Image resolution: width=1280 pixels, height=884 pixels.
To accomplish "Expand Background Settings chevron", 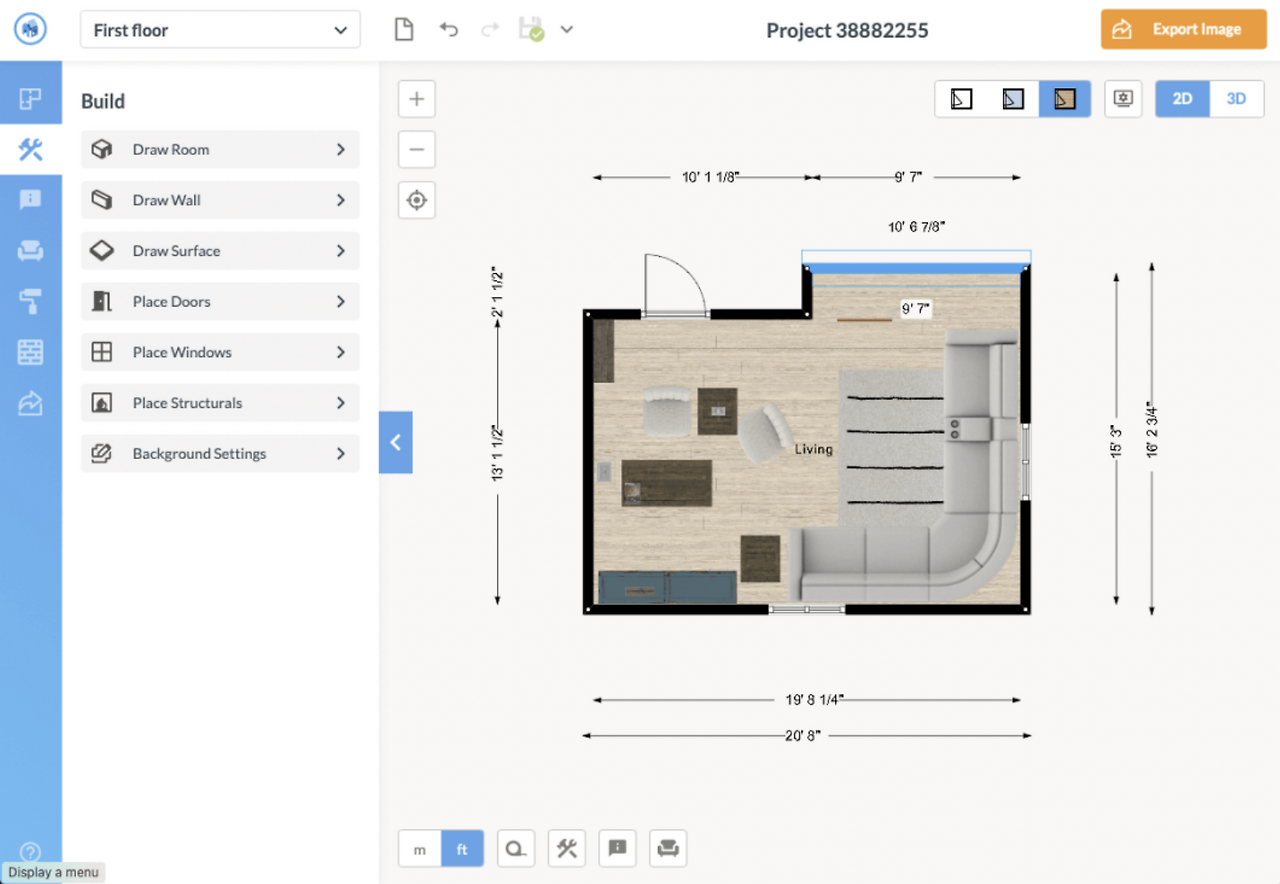I will [341, 453].
